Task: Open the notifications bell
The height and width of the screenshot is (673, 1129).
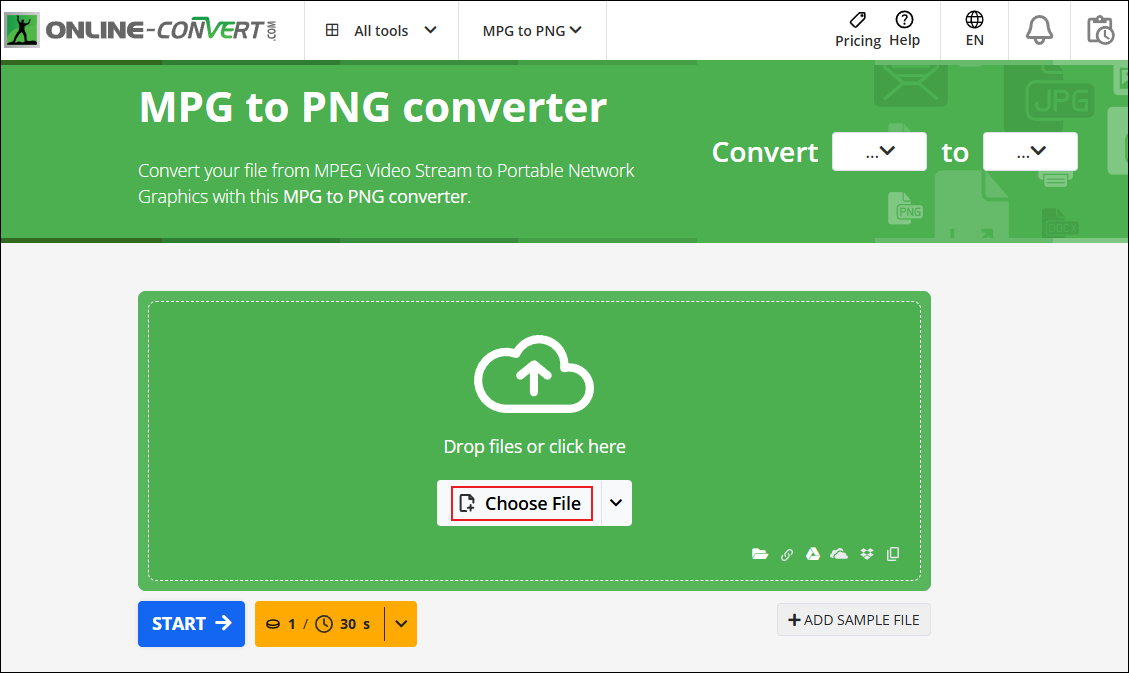Action: click(1039, 29)
